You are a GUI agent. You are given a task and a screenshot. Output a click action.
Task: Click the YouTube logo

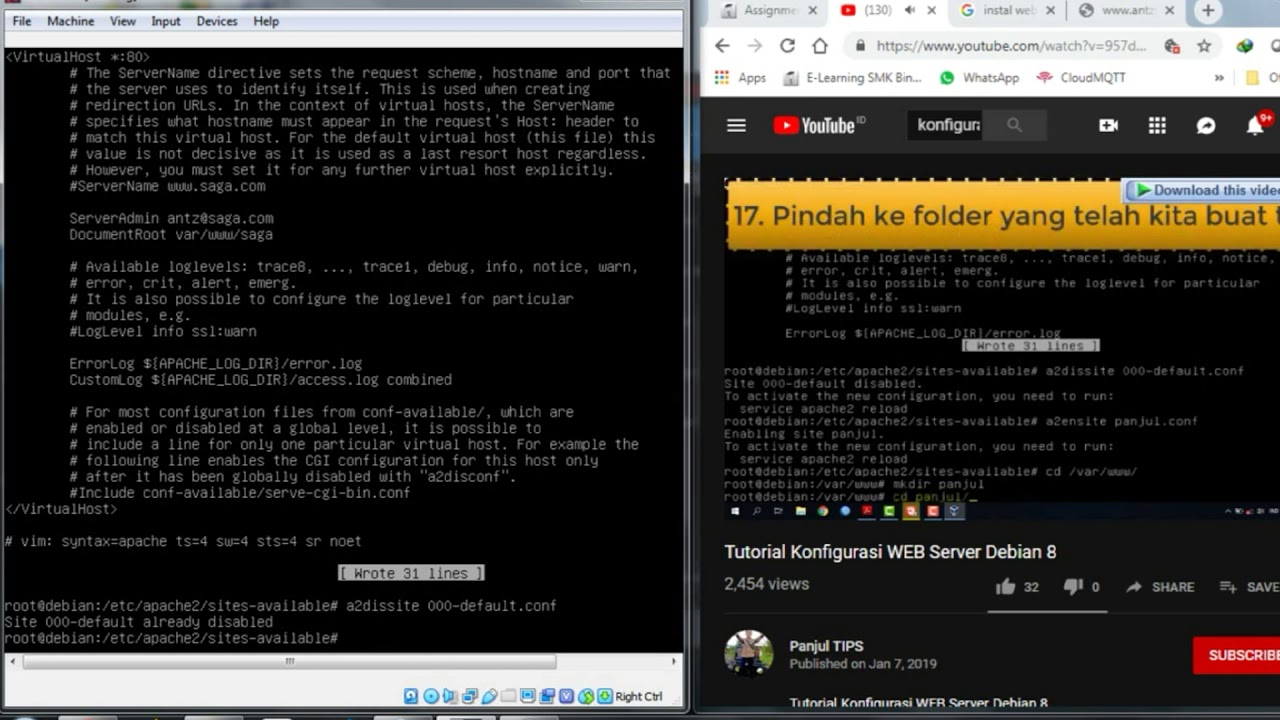[x=820, y=125]
